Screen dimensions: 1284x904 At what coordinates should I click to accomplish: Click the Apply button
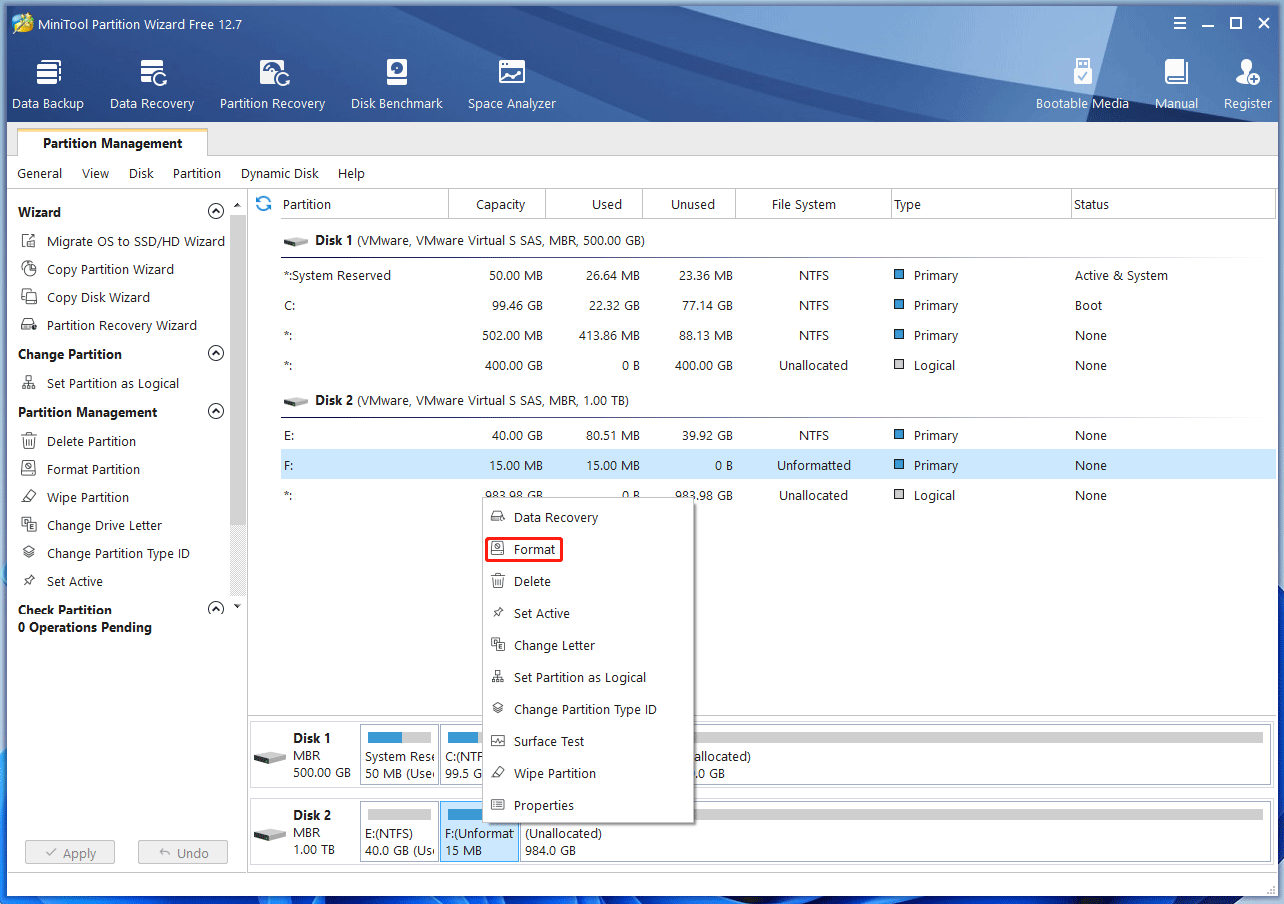(70, 853)
